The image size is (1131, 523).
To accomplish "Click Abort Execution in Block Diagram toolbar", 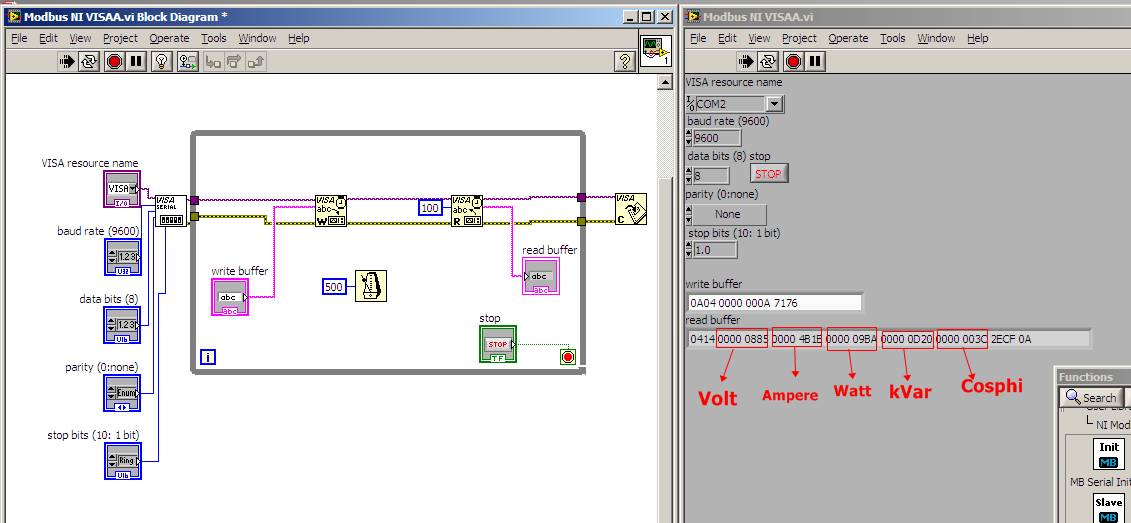I will (114, 62).
